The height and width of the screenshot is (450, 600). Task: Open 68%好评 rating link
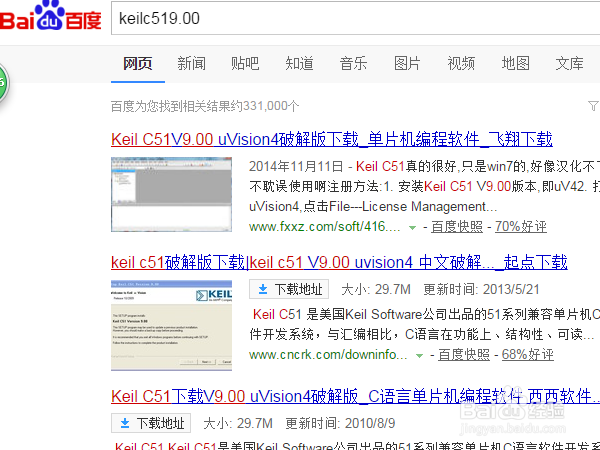(528, 355)
